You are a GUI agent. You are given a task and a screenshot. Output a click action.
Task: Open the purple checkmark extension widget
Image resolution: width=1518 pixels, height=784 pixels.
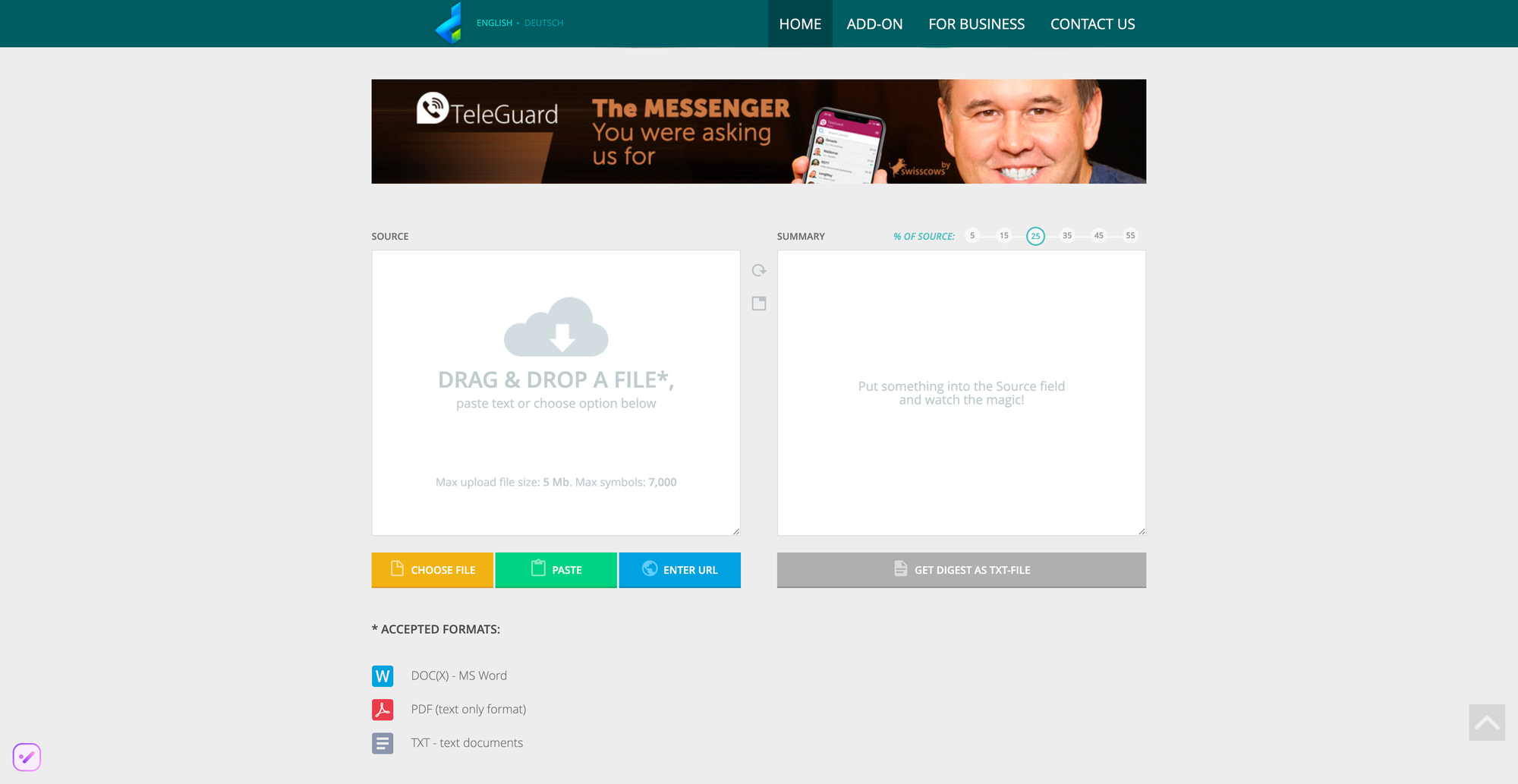click(27, 757)
